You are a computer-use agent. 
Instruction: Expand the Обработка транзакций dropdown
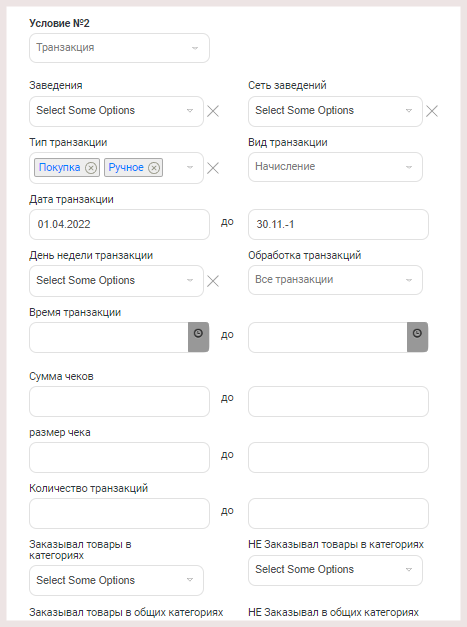coord(335,280)
